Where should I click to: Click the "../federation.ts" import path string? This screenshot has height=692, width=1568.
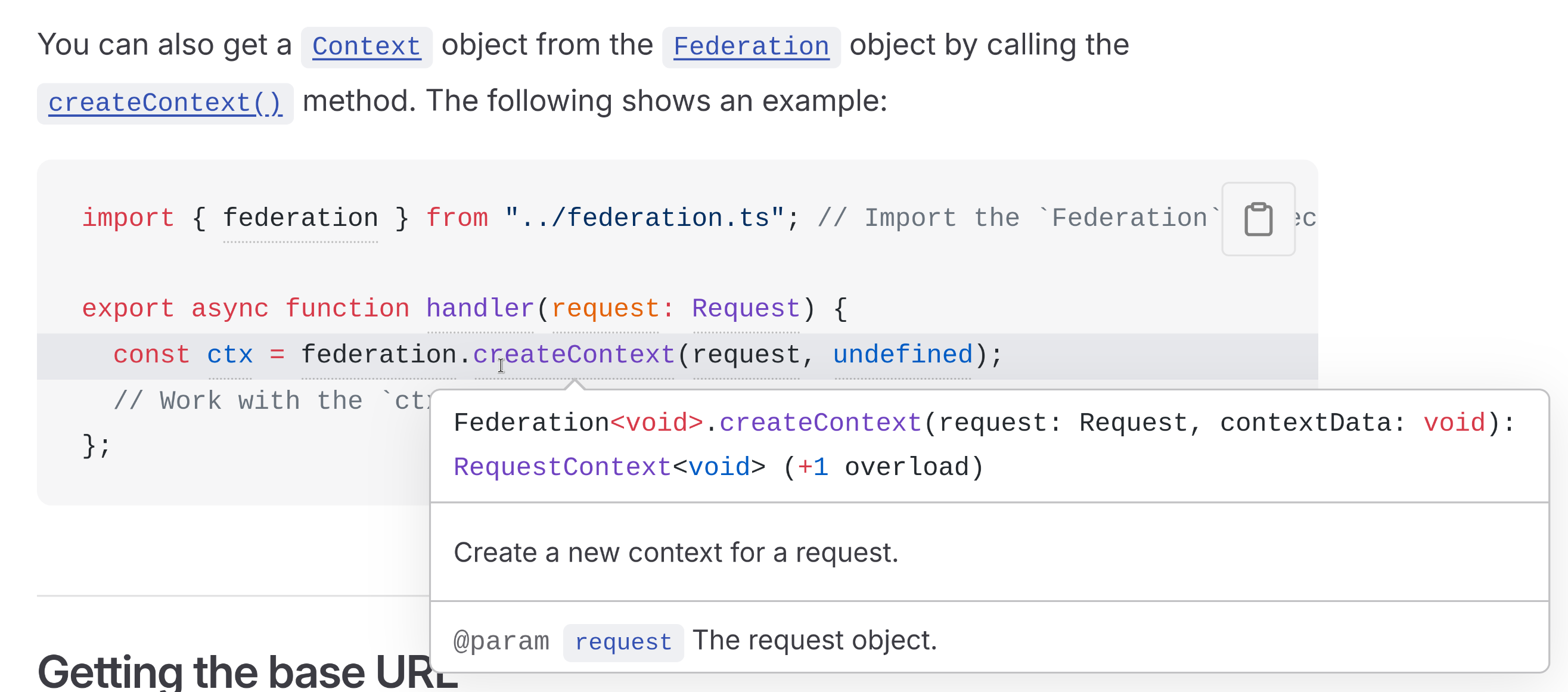coord(644,218)
